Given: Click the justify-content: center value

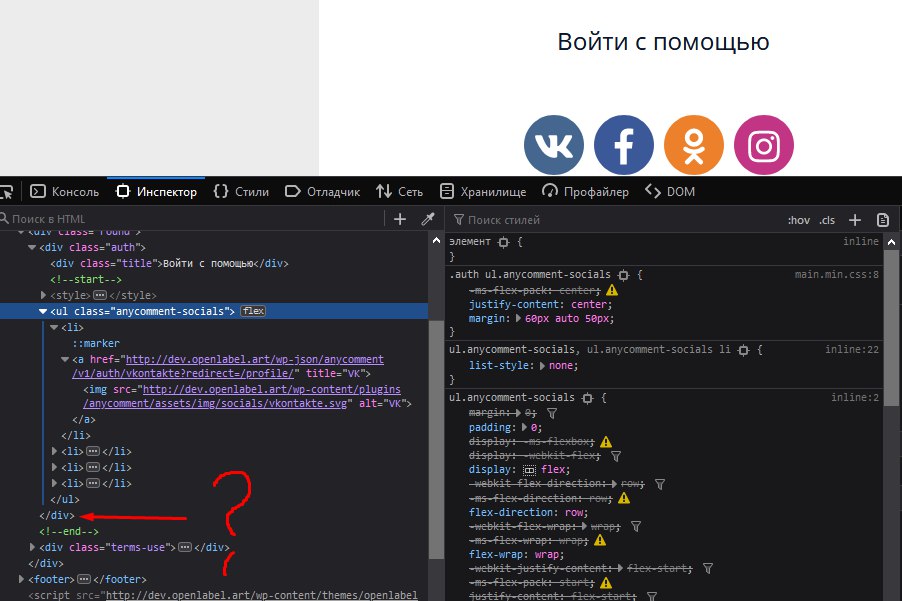Looking at the screenshot, I should [590, 304].
